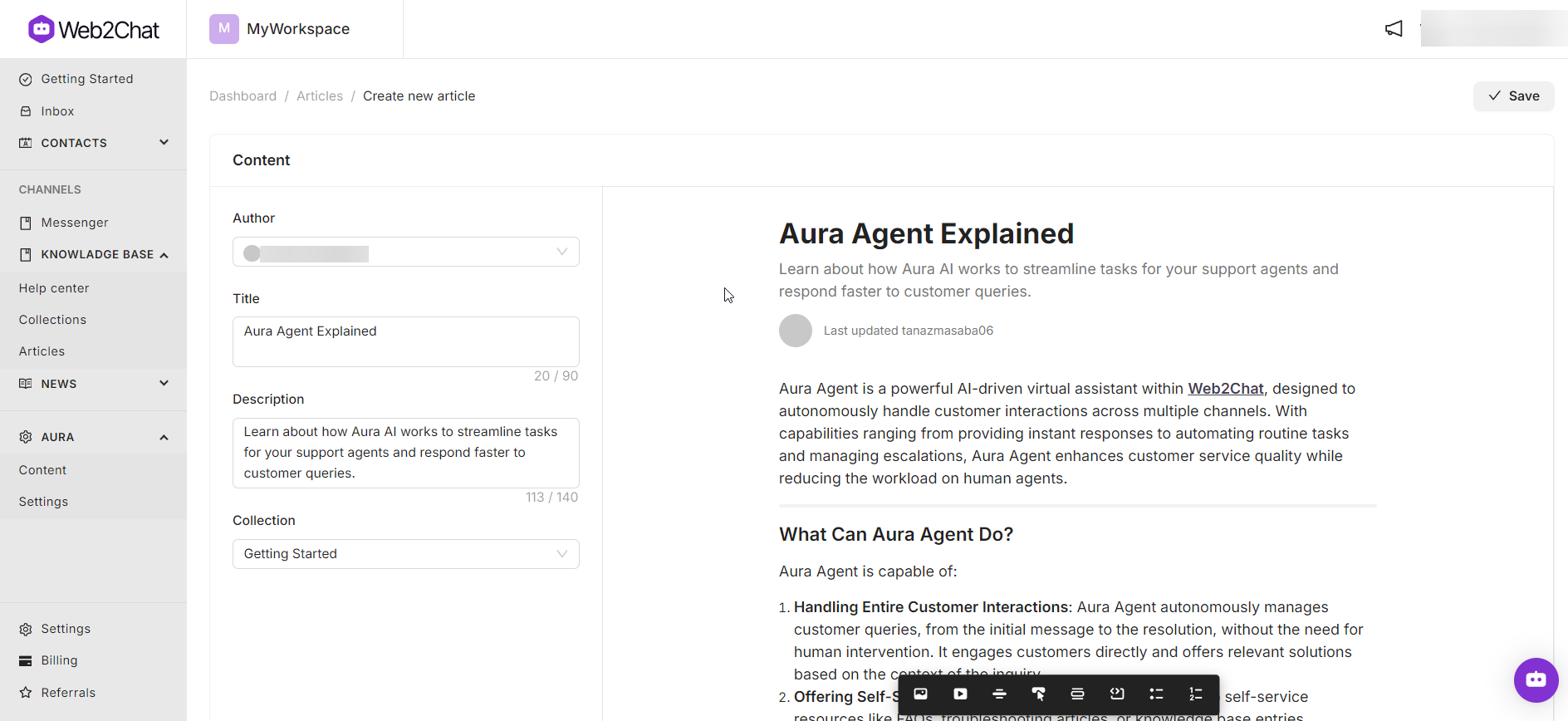Click 'Handling Entire Customer Interactions' list item
Image resolution: width=1568 pixels, height=721 pixels.
point(931,607)
